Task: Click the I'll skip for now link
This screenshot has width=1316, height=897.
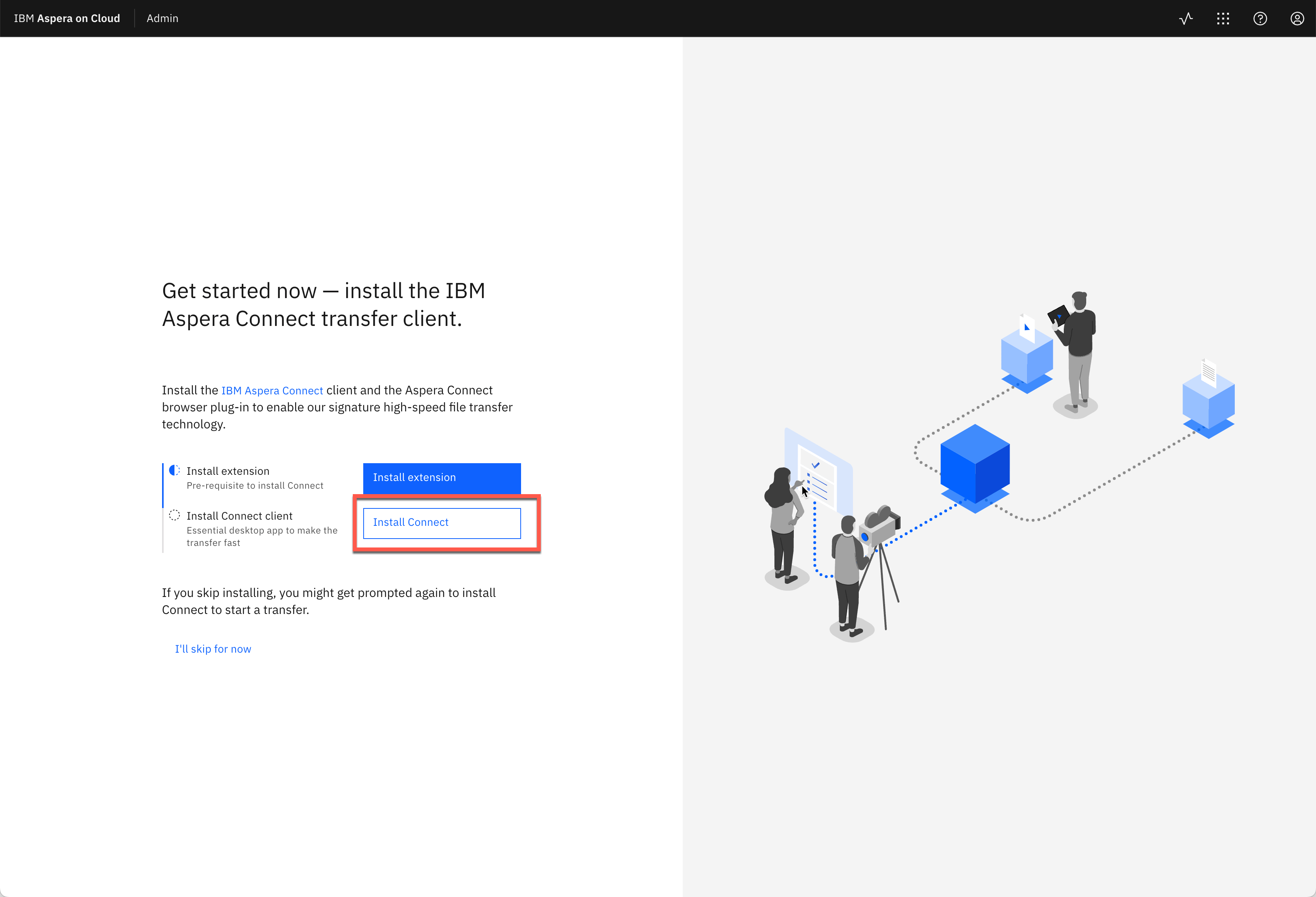Action: (x=214, y=648)
